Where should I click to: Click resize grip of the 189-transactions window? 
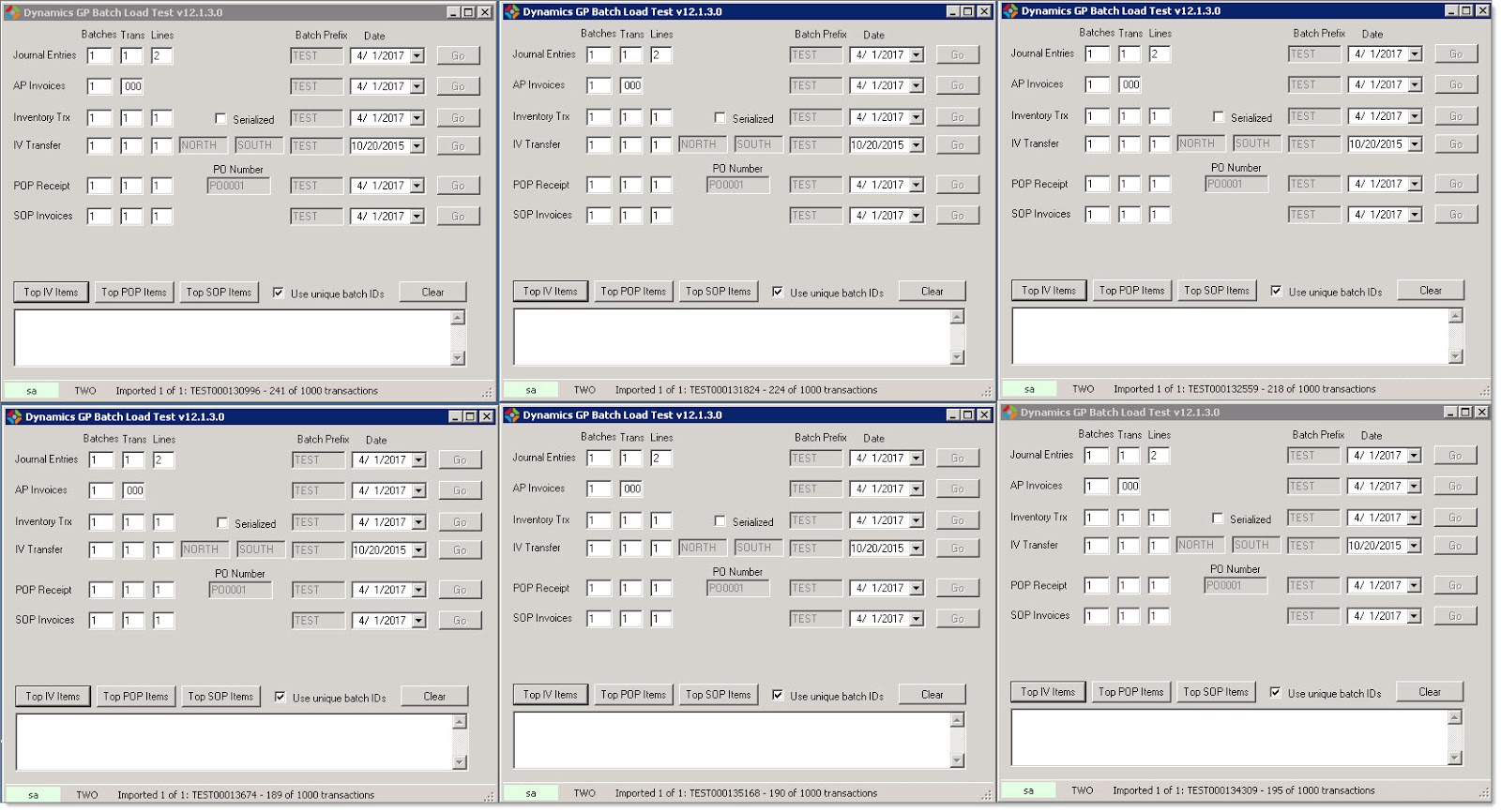click(489, 797)
